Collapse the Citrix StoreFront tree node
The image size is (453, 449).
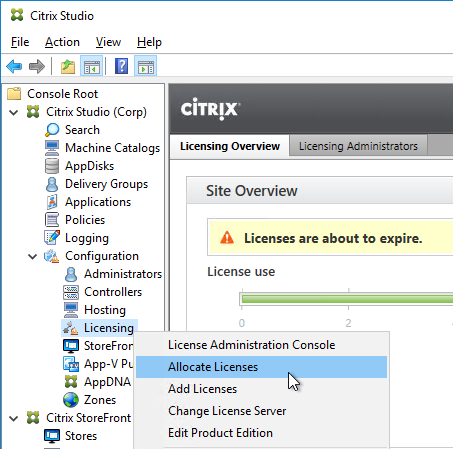(14, 418)
